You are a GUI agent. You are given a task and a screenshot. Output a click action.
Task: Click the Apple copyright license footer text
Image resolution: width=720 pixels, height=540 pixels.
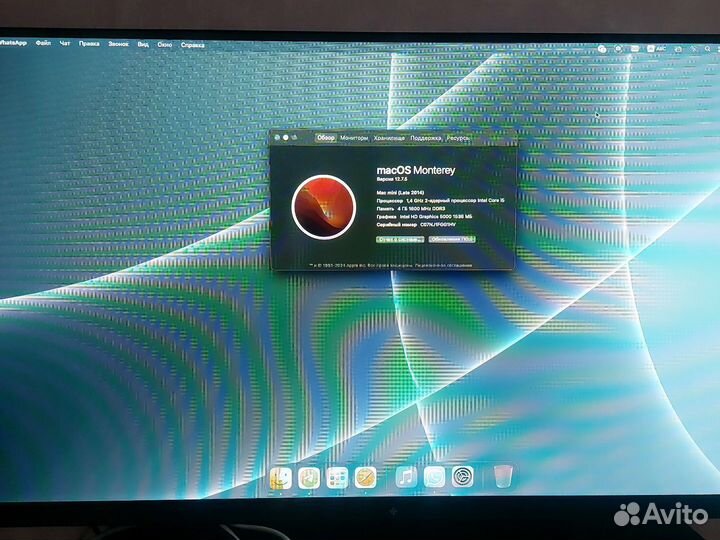tap(391, 265)
